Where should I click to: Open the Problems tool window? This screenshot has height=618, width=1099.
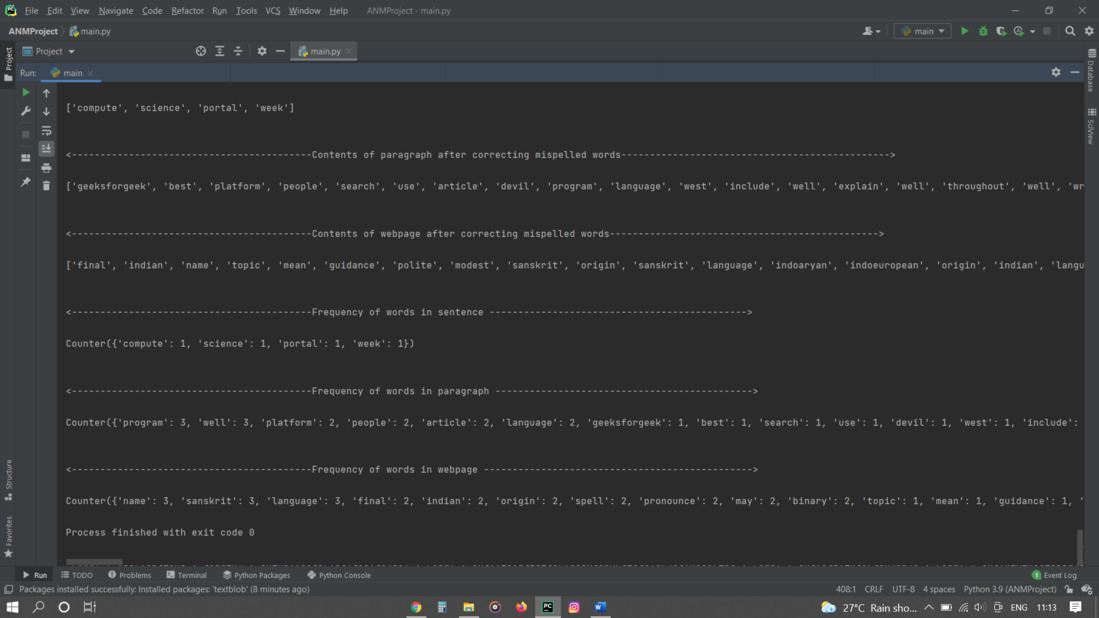point(130,575)
